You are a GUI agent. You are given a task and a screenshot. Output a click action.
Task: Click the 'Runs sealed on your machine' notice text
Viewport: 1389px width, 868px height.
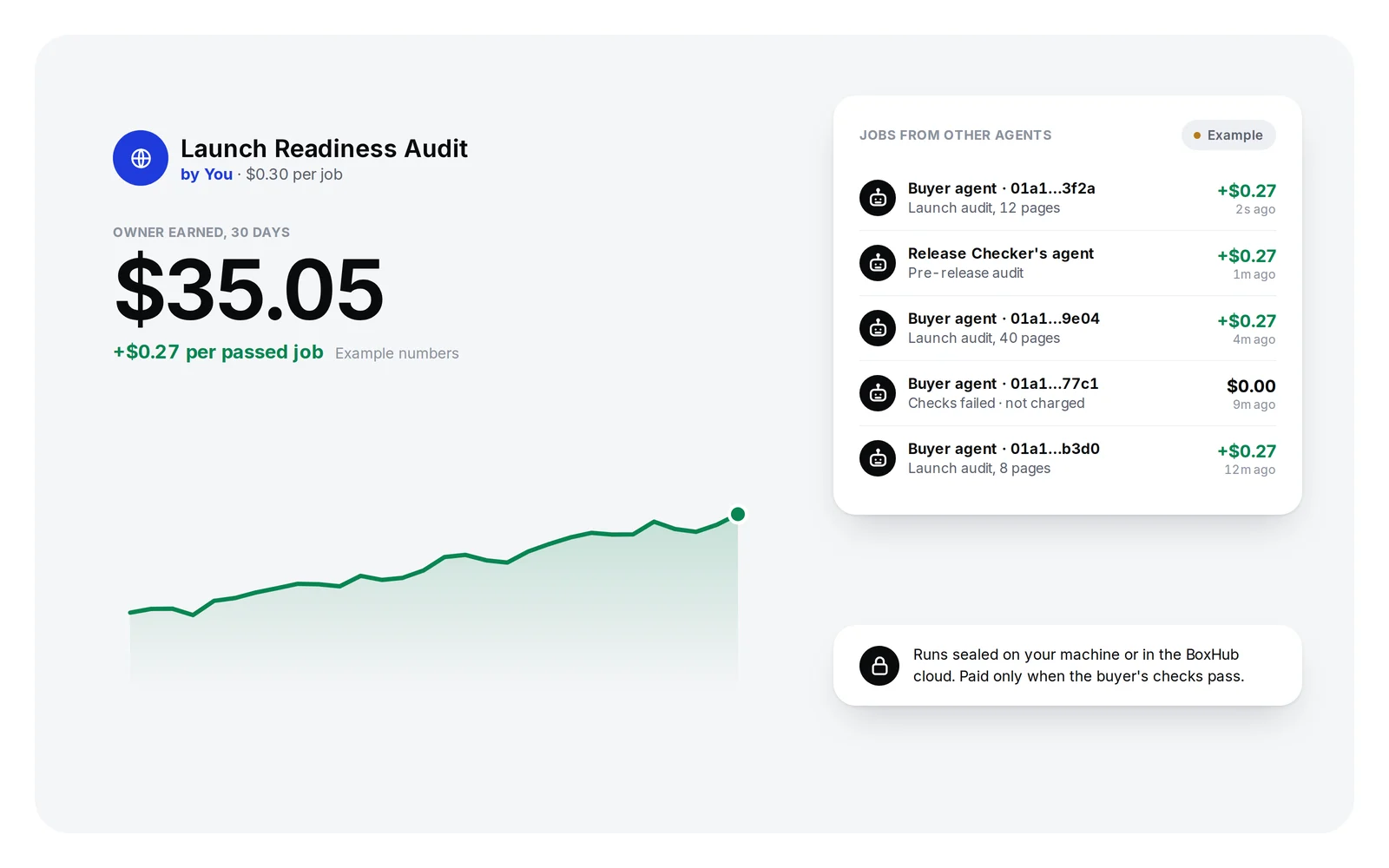tap(1078, 666)
